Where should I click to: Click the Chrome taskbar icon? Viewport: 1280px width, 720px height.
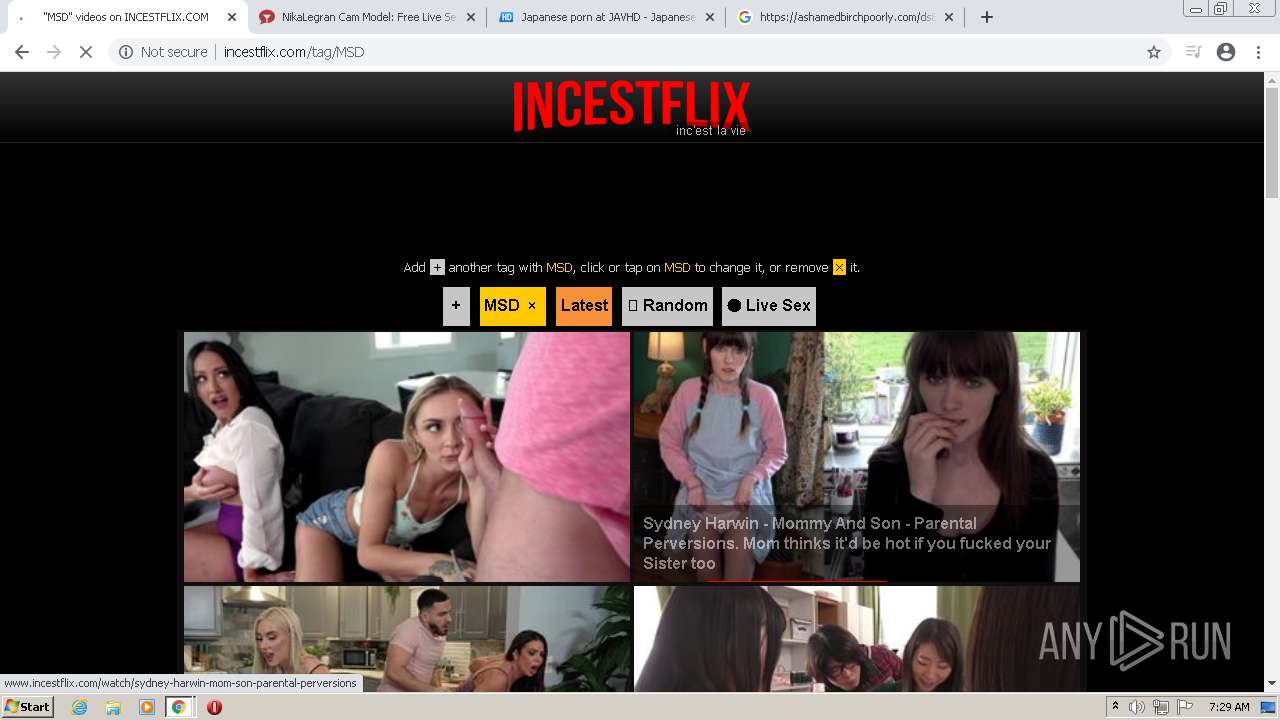[x=179, y=707]
